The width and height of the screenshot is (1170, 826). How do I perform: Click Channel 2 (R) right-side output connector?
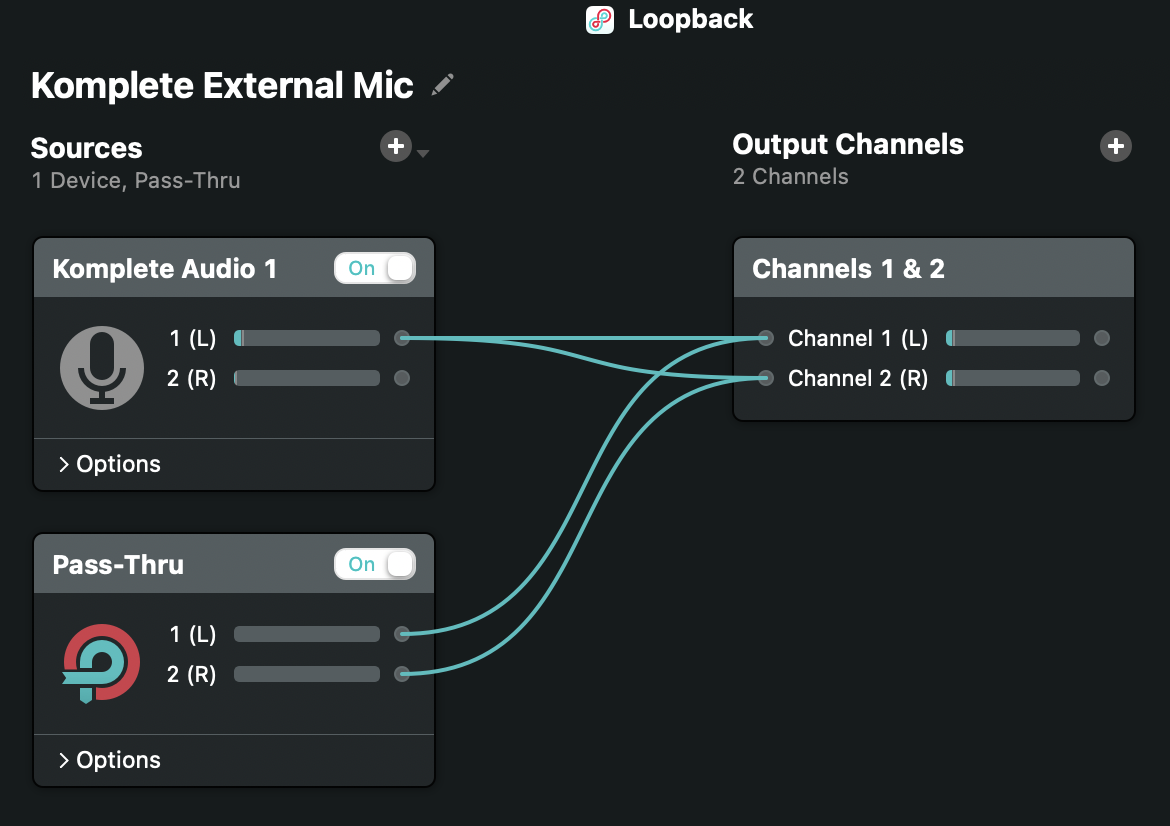click(1102, 378)
